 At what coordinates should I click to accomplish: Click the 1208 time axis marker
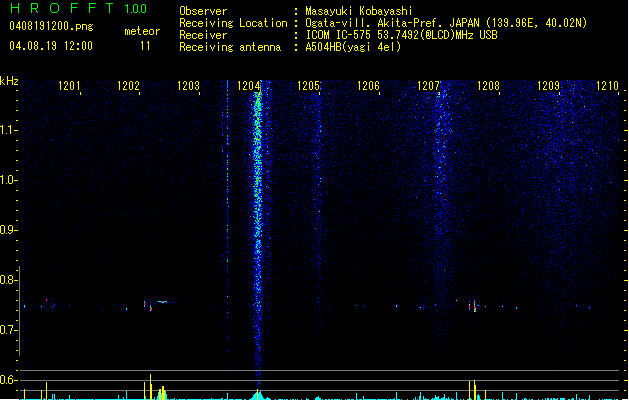pyautogui.click(x=488, y=85)
